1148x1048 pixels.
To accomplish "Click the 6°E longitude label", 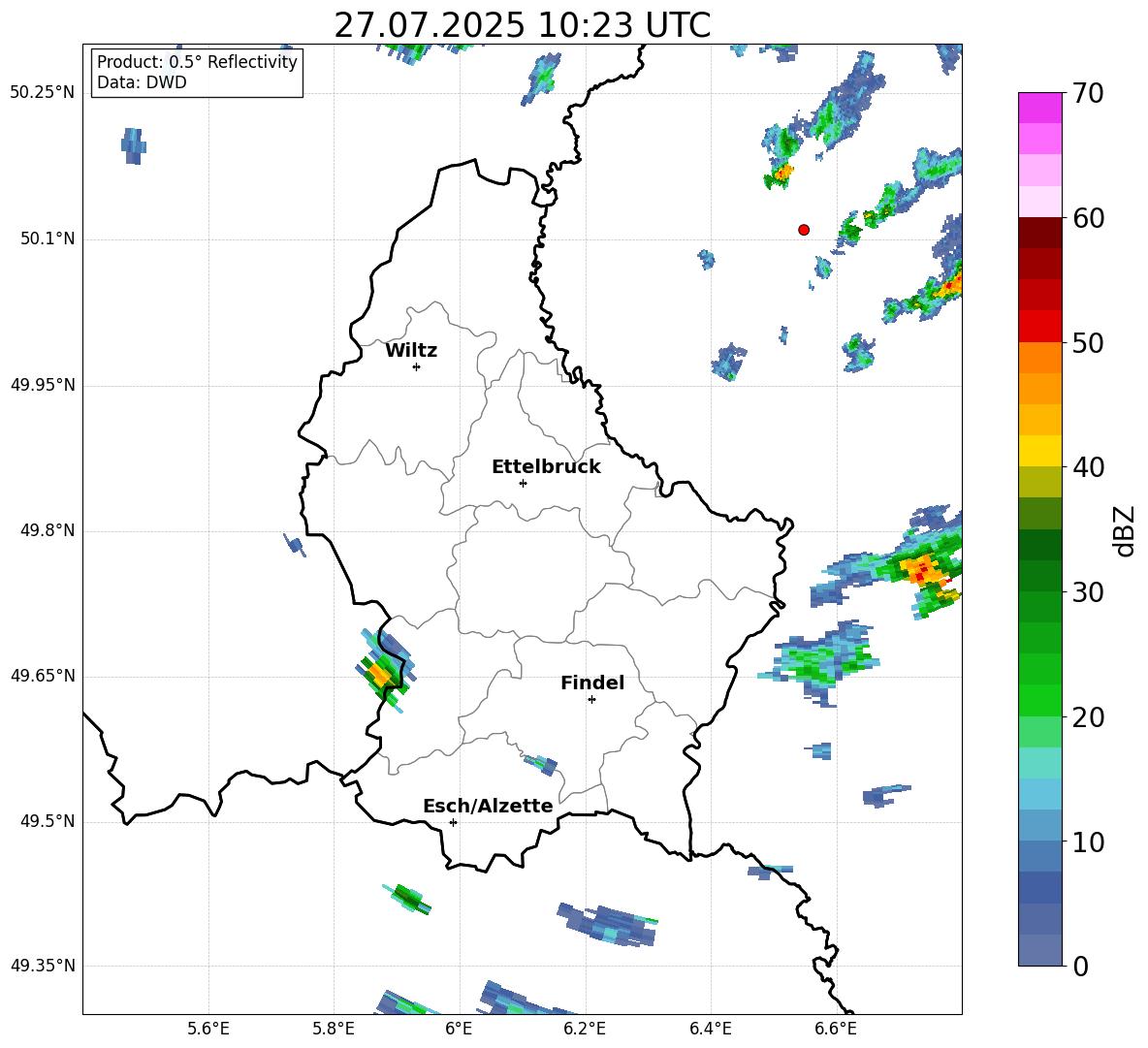I will point(459,1029).
